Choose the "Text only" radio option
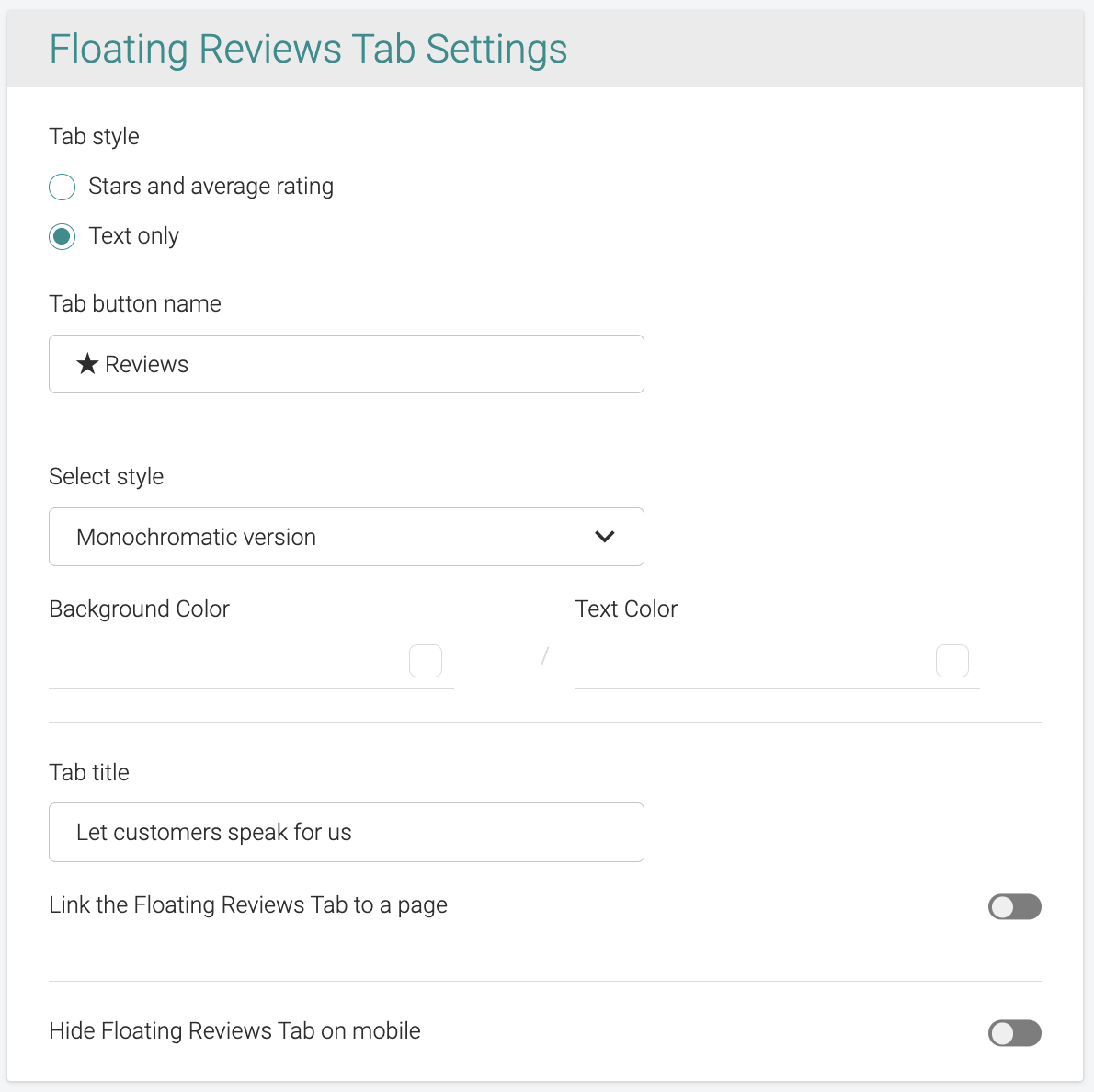Image resolution: width=1094 pixels, height=1092 pixels. 63,236
